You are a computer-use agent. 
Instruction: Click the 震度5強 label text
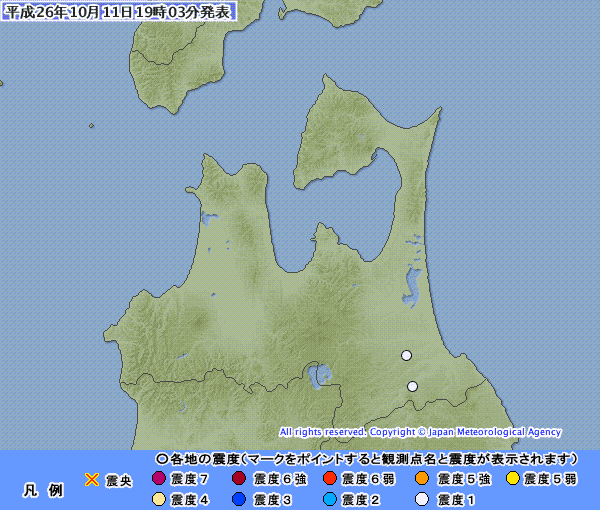pos(464,479)
